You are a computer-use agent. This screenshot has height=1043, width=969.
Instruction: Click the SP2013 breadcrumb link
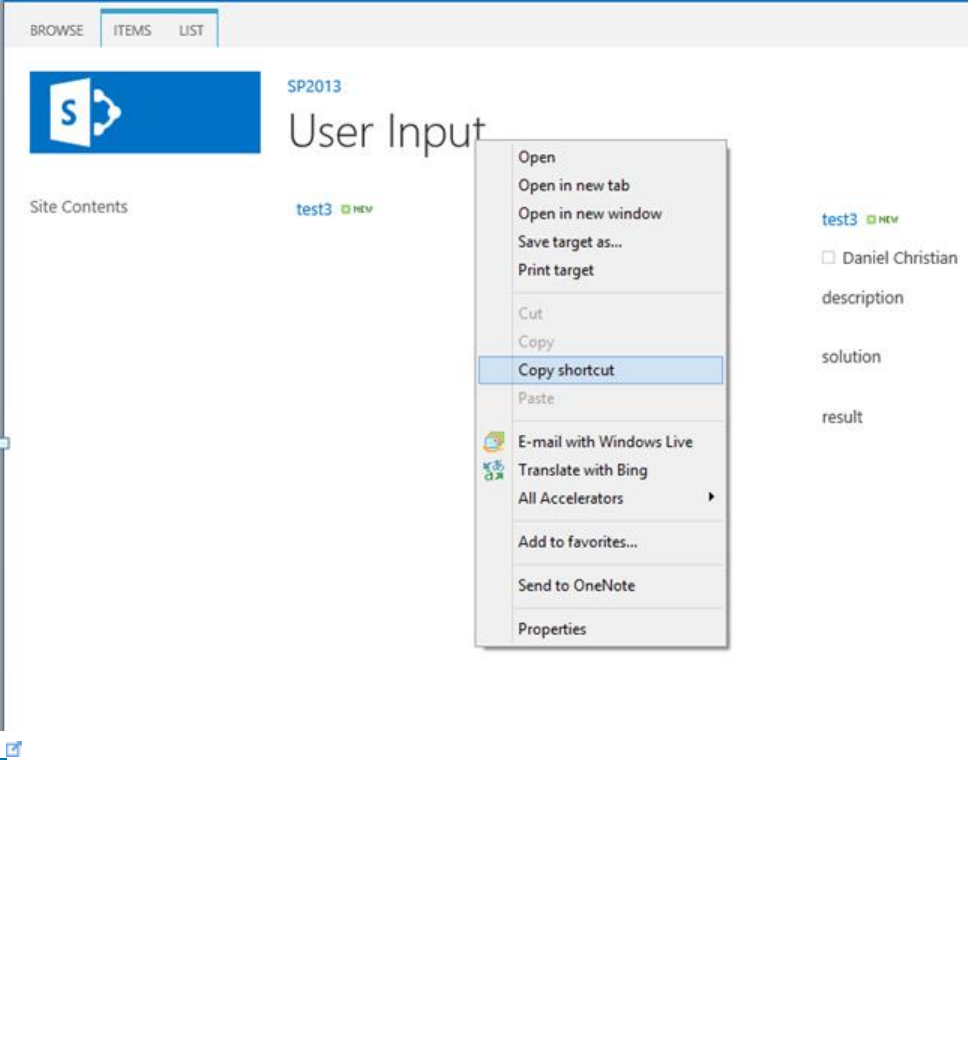[314, 86]
